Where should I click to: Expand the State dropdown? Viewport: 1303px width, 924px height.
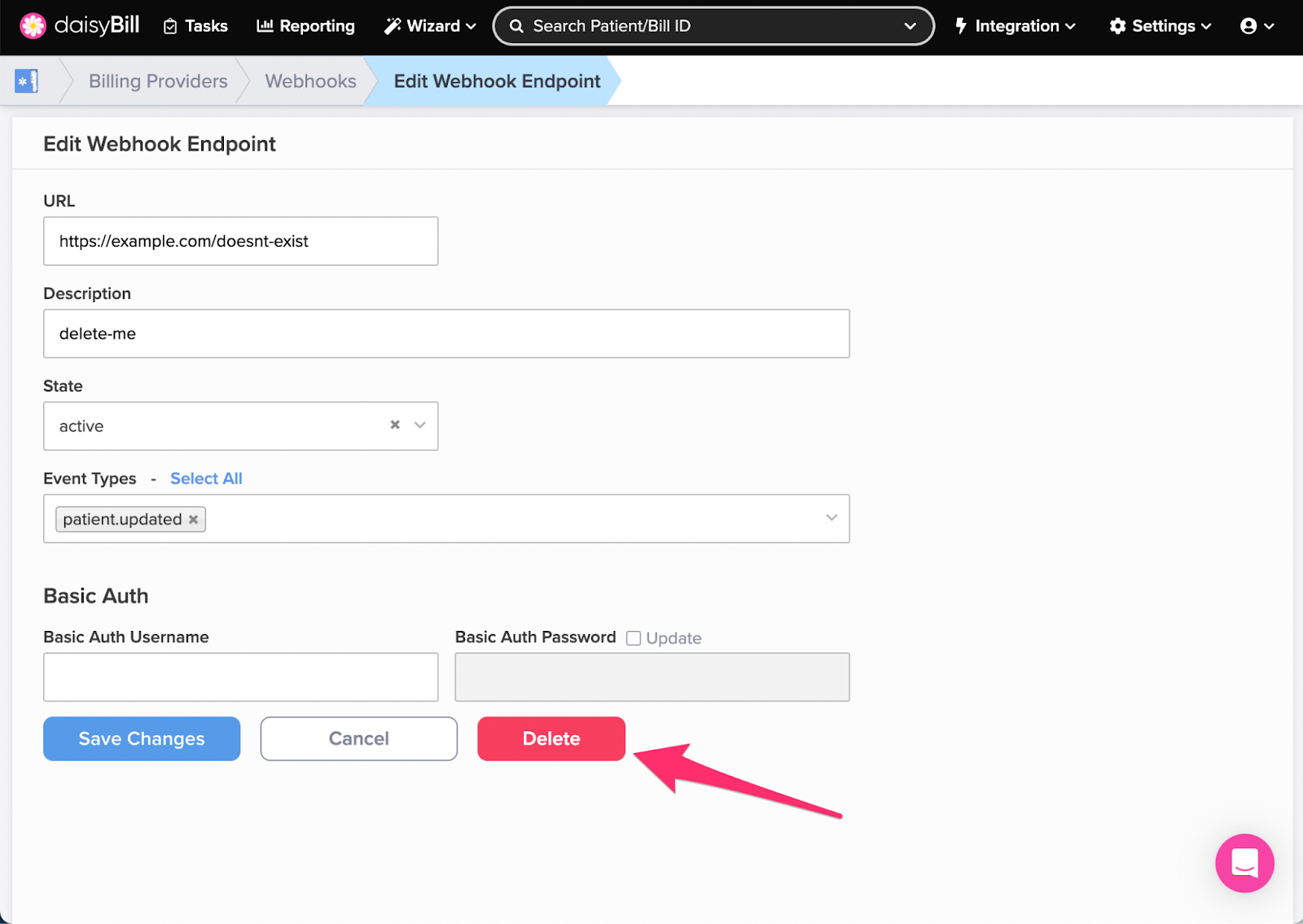pyautogui.click(x=420, y=425)
